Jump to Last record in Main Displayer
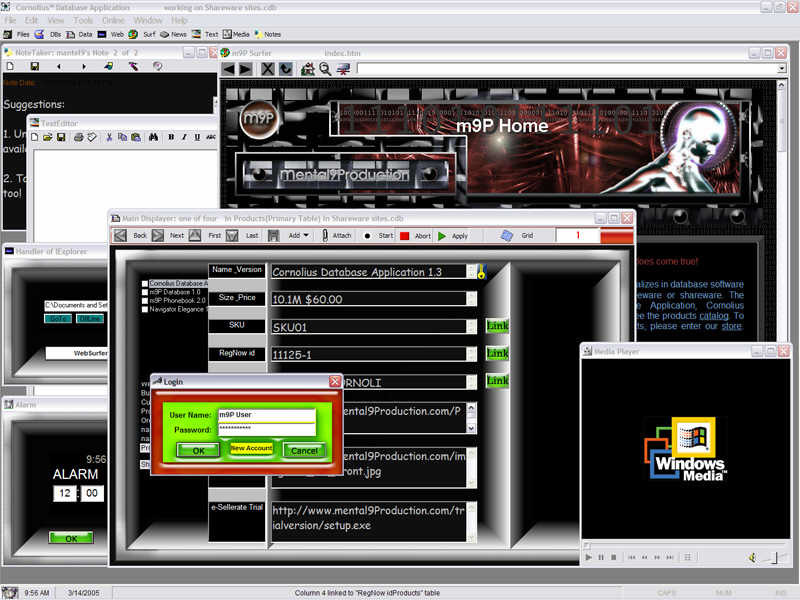This screenshot has width=800, height=600. (x=243, y=236)
